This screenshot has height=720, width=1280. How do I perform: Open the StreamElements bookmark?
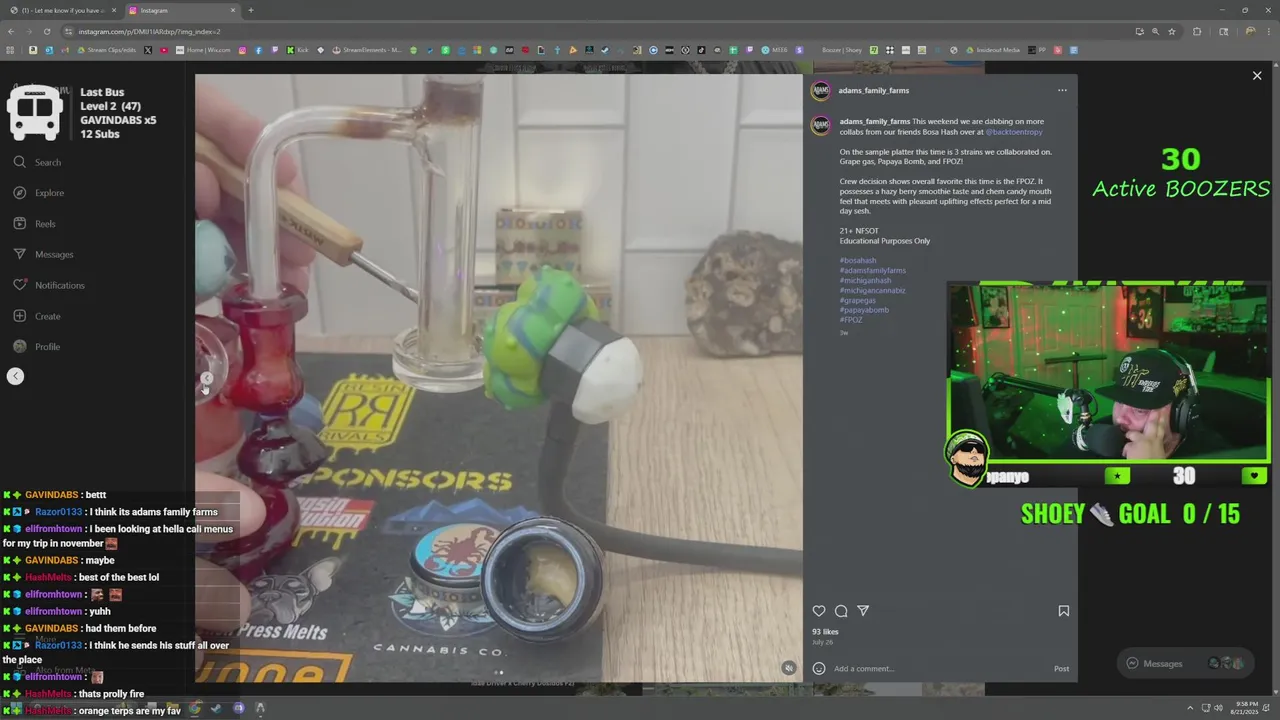(366, 50)
